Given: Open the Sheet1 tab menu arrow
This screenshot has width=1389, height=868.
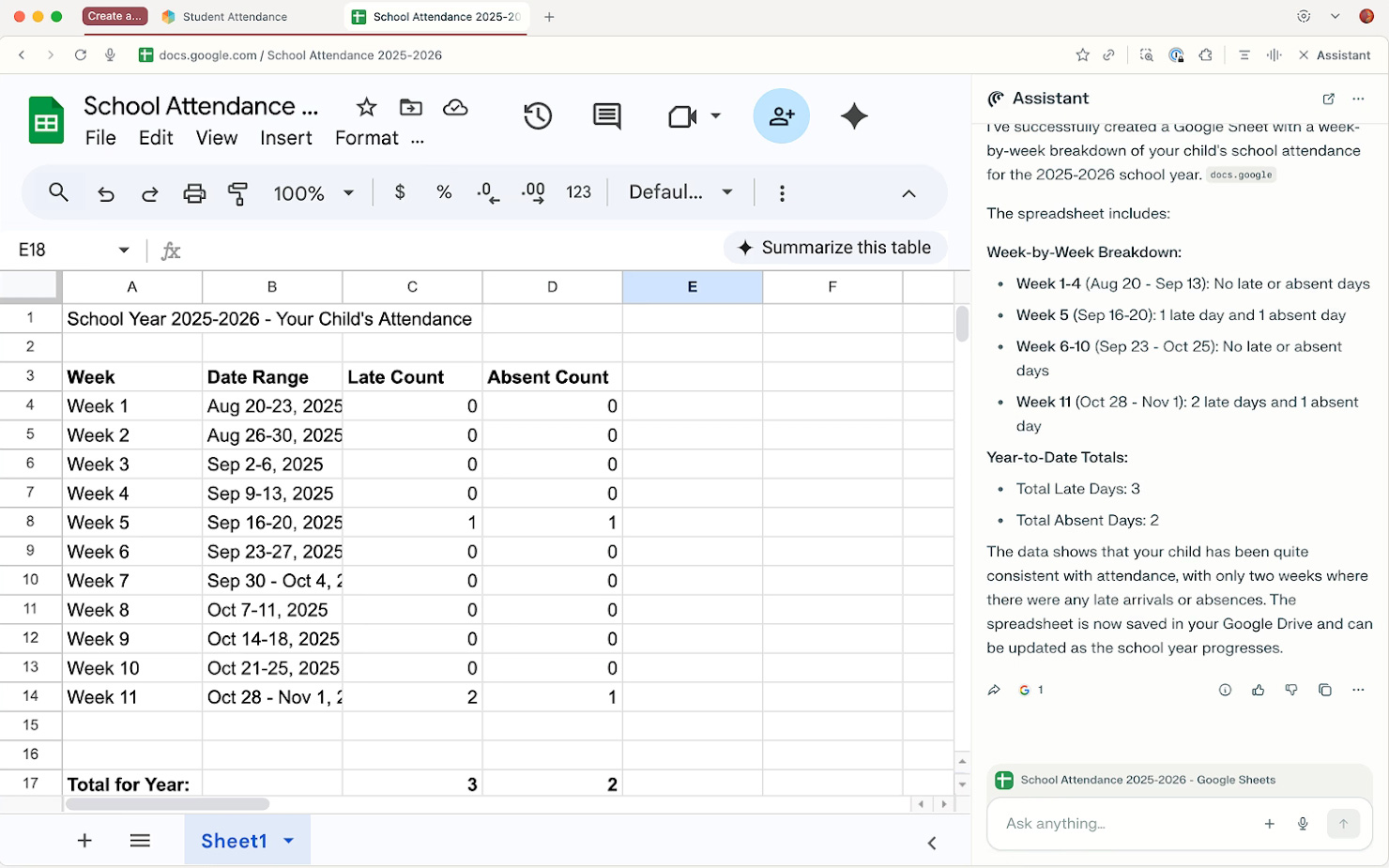Looking at the screenshot, I should 288,841.
